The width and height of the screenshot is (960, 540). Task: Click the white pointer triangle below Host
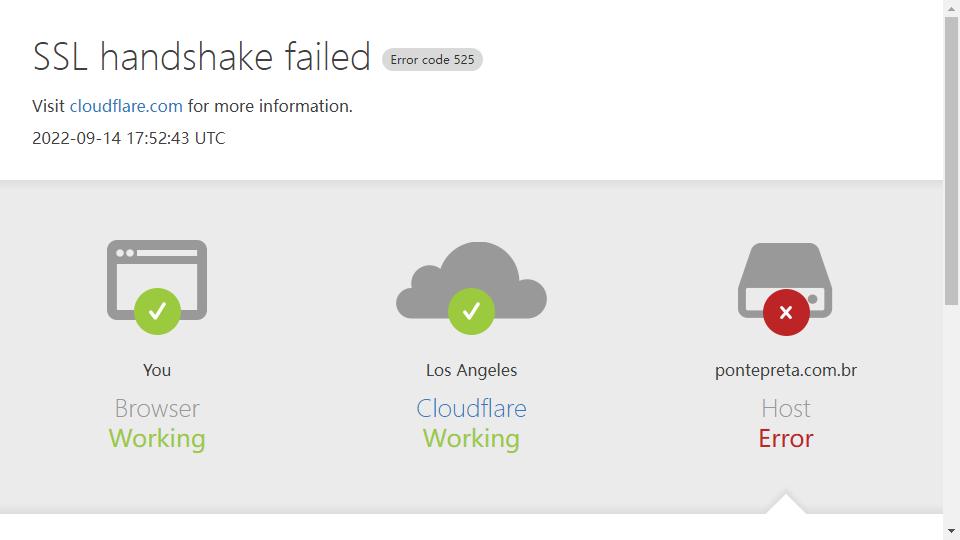click(x=786, y=503)
